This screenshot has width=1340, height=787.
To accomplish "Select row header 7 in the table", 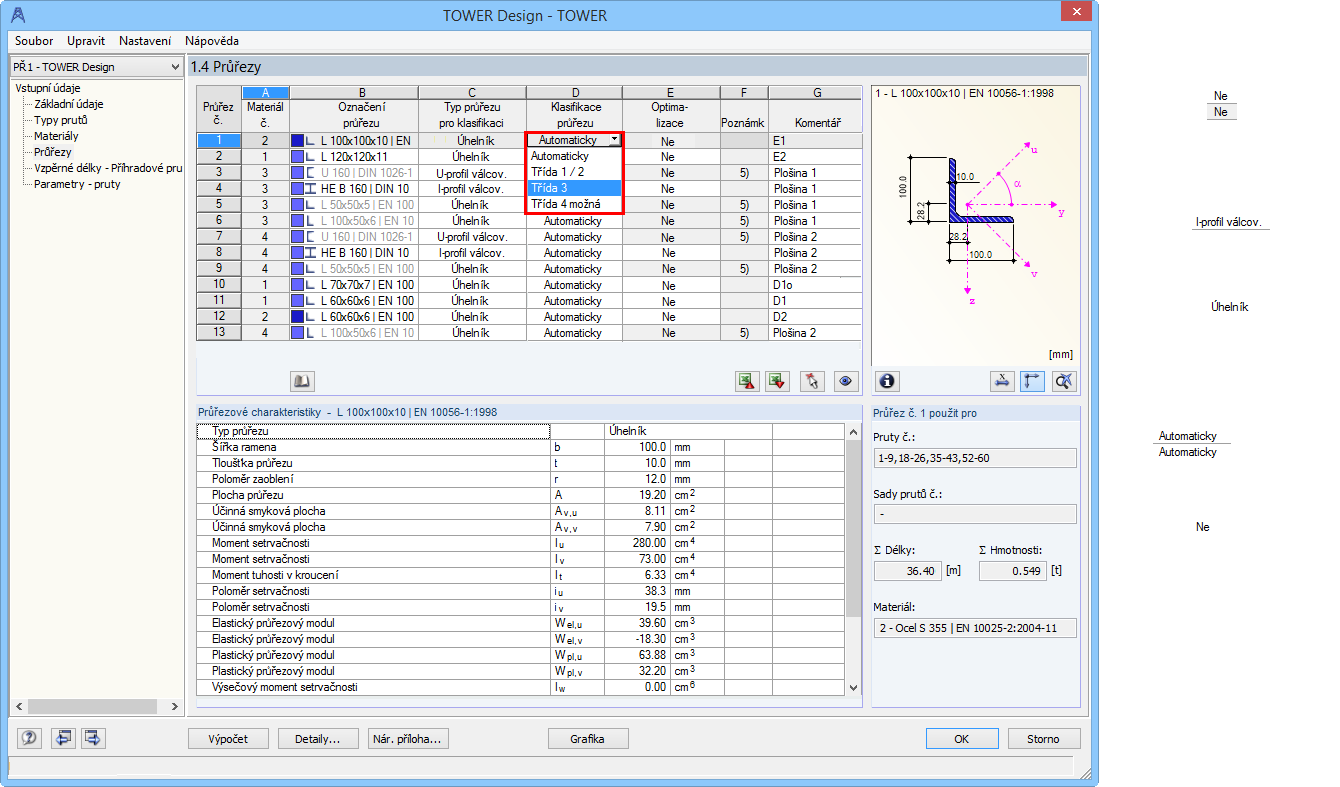I will (x=218, y=237).
